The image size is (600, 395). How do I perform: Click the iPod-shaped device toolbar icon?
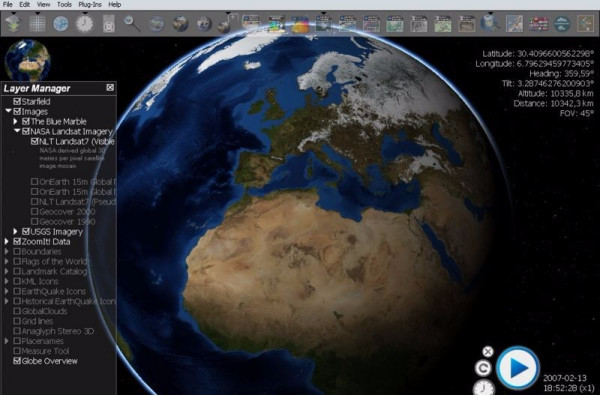pos(109,24)
